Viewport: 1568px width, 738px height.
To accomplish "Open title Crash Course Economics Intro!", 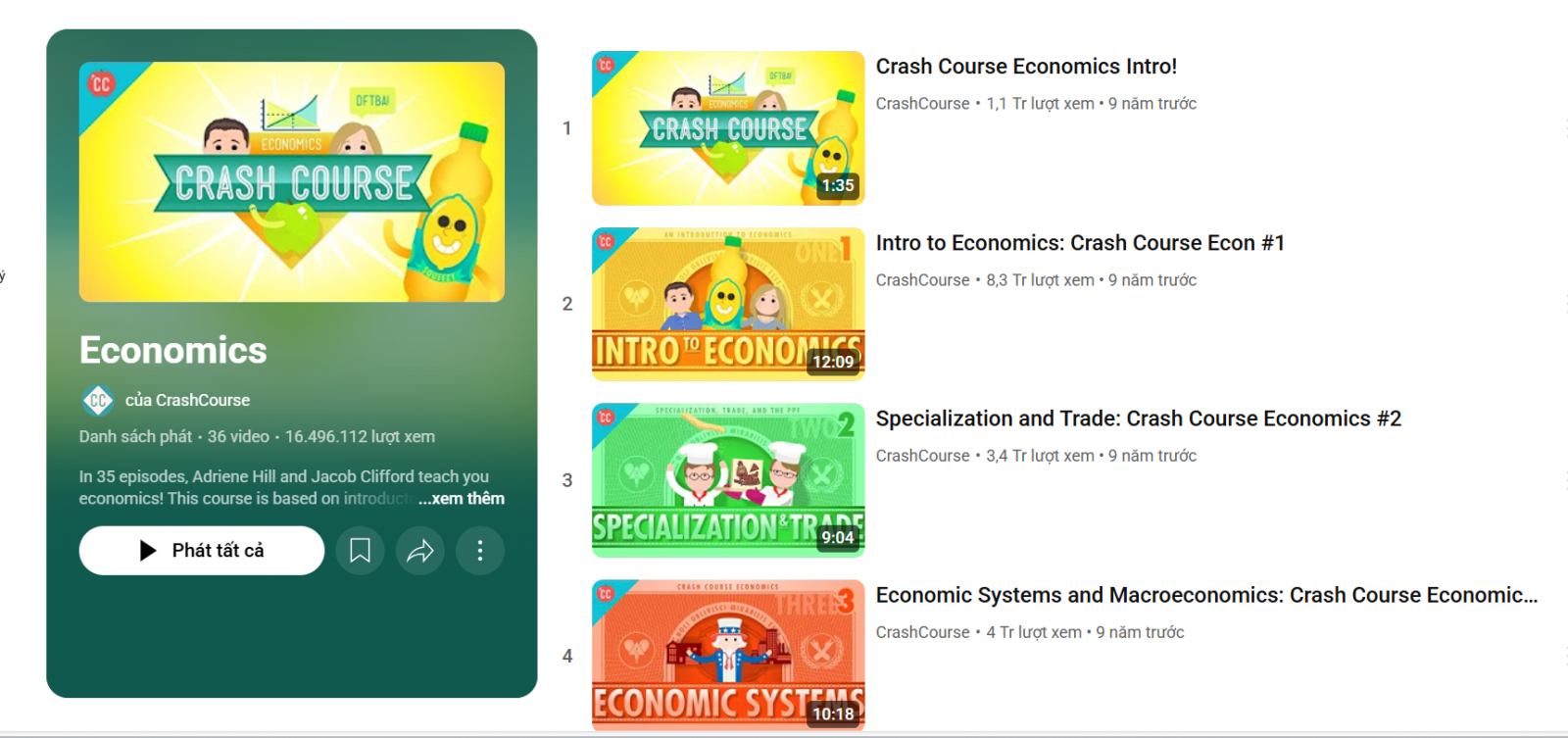I will [1026, 67].
